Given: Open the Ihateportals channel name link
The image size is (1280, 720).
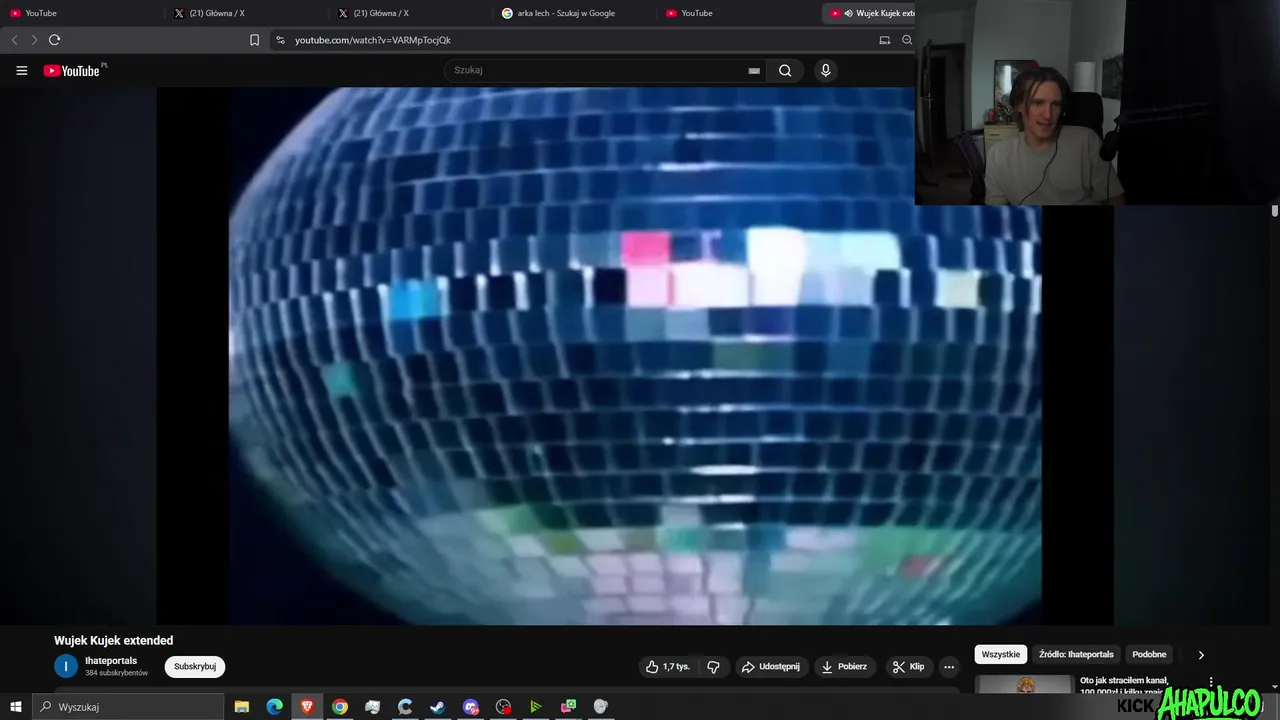Looking at the screenshot, I should tap(111, 661).
